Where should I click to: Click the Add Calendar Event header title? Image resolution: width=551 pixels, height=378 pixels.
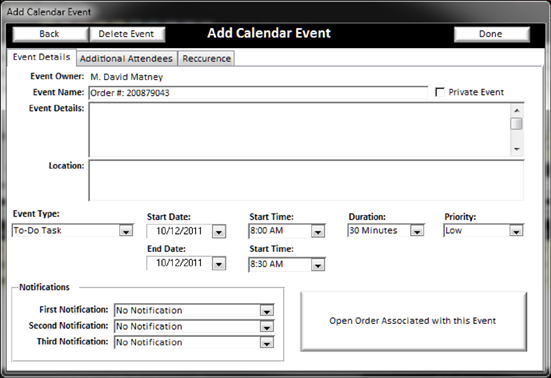tap(269, 33)
